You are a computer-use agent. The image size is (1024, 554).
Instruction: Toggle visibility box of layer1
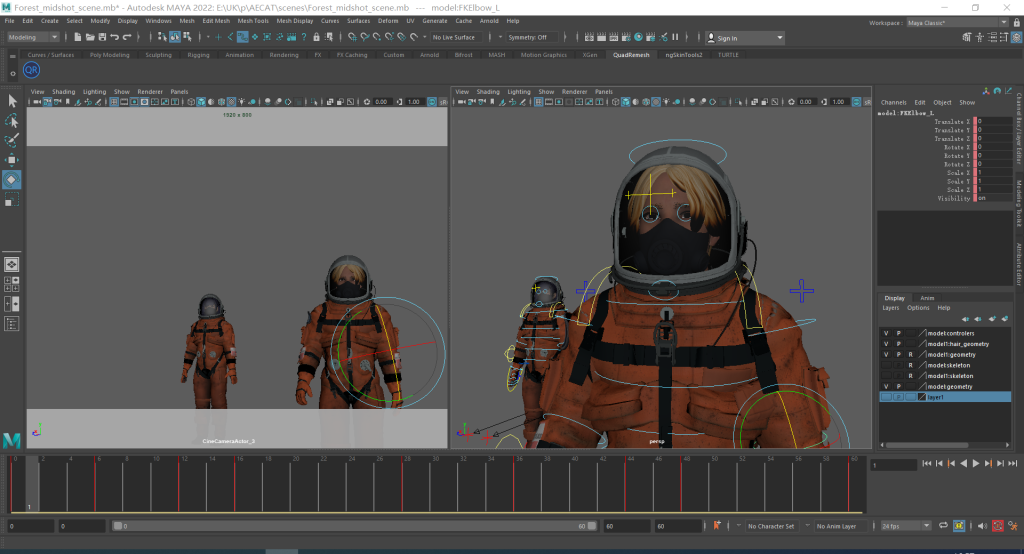click(x=886, y=397)
